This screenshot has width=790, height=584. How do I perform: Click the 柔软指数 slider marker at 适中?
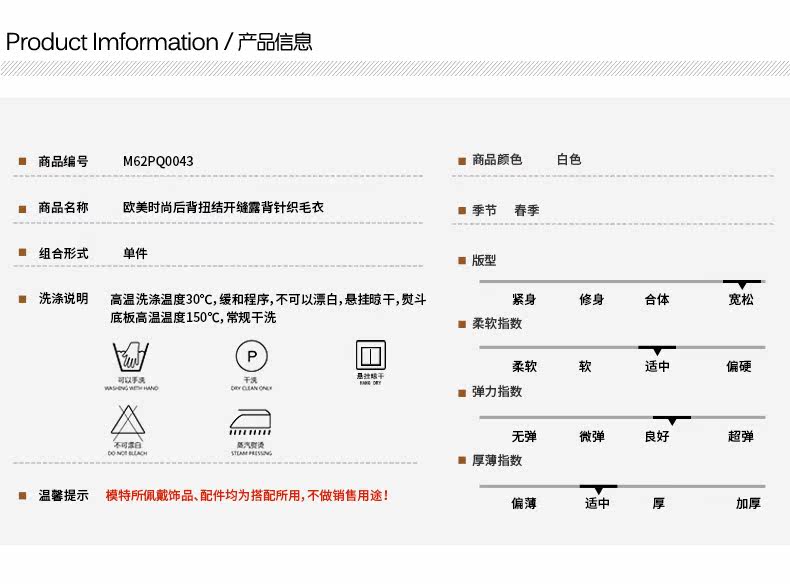click(x=657, y=350)
